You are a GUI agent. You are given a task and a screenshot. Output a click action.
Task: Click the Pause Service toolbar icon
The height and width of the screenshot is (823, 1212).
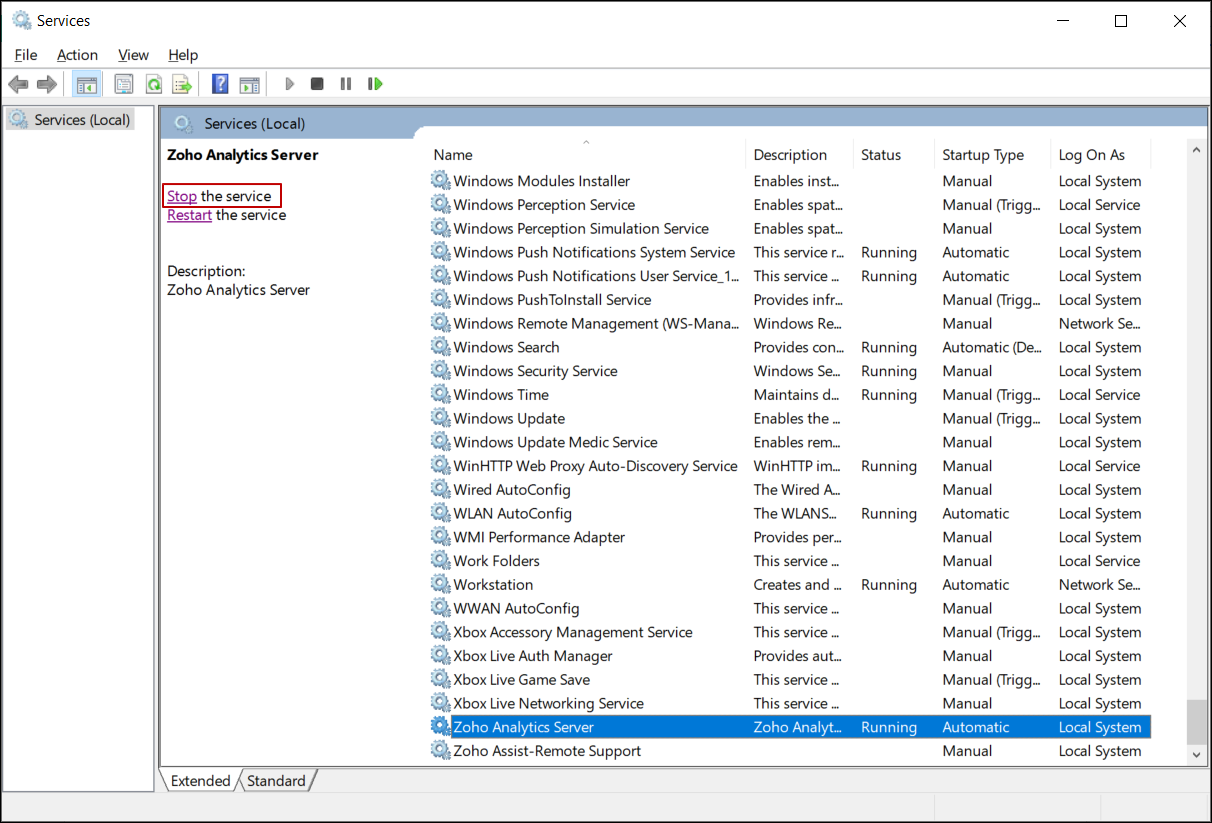(346, 84)
